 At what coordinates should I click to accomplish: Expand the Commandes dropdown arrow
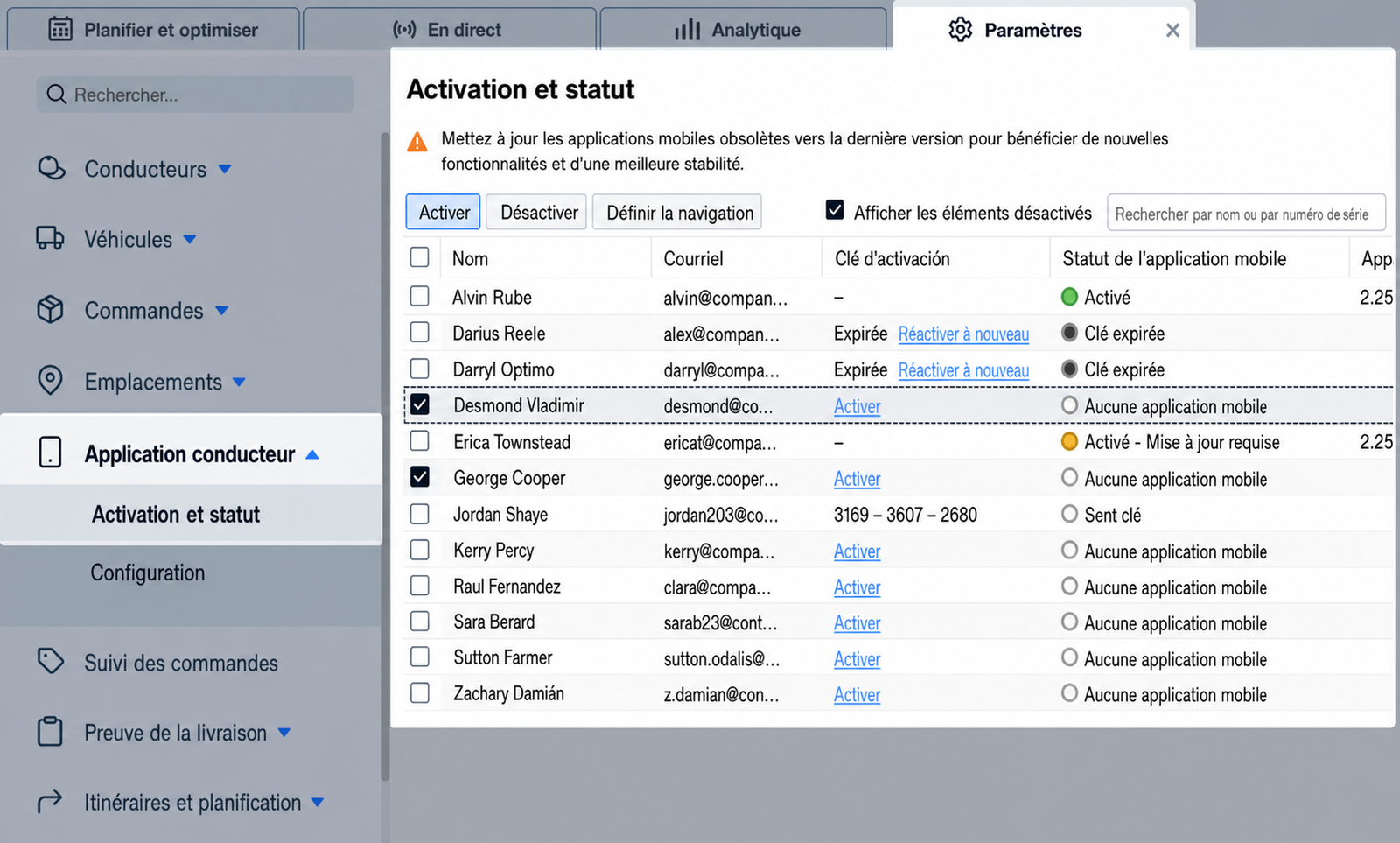pos(222,310)
